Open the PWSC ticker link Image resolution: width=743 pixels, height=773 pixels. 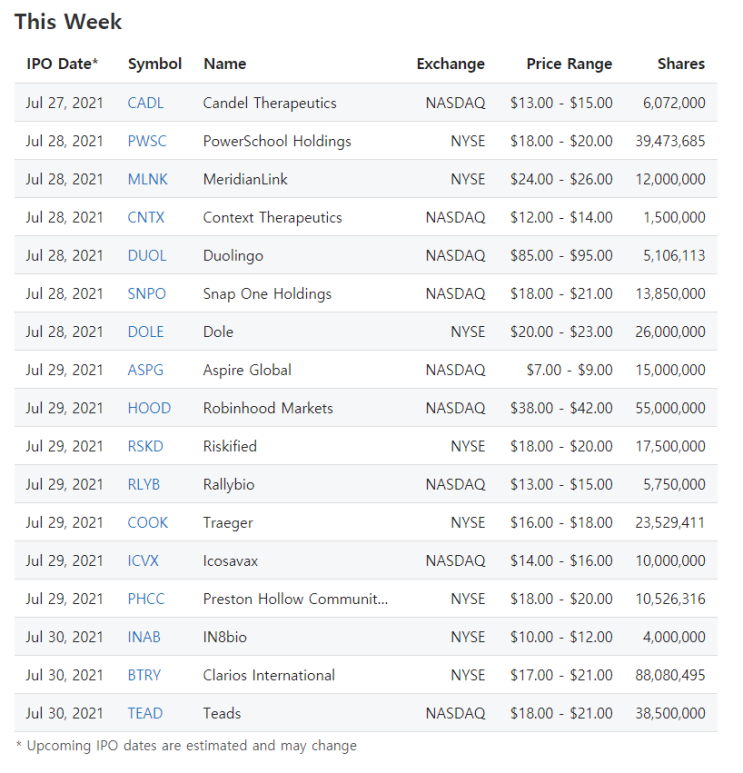tap(147, 141)
